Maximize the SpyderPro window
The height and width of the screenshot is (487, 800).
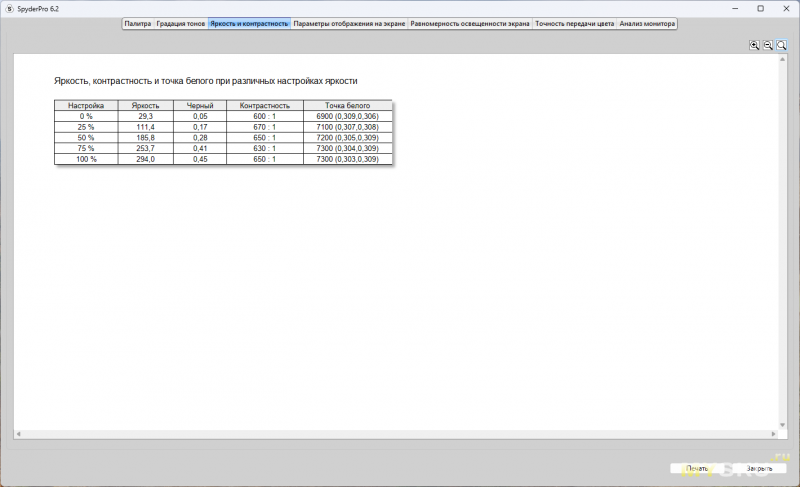760,8
